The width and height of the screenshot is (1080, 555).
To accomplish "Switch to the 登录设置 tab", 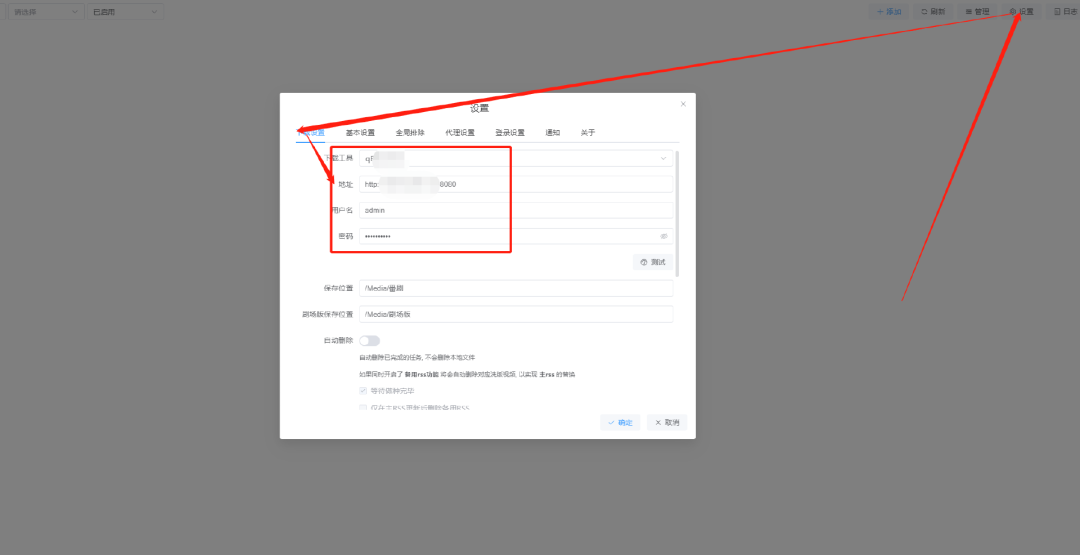I will (x=510, y=133).
